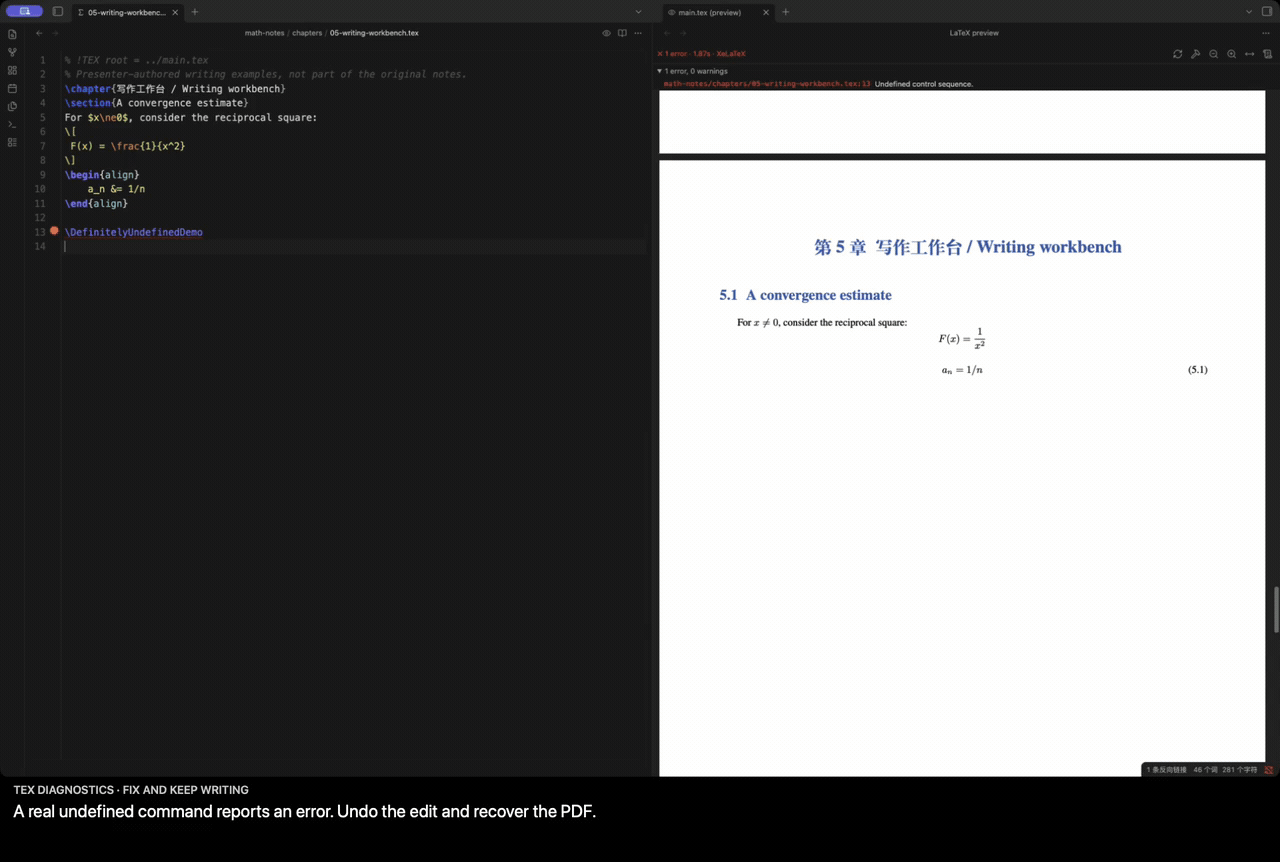
Task: Switch to reading view book icon
Action: (x=622, y=33)
